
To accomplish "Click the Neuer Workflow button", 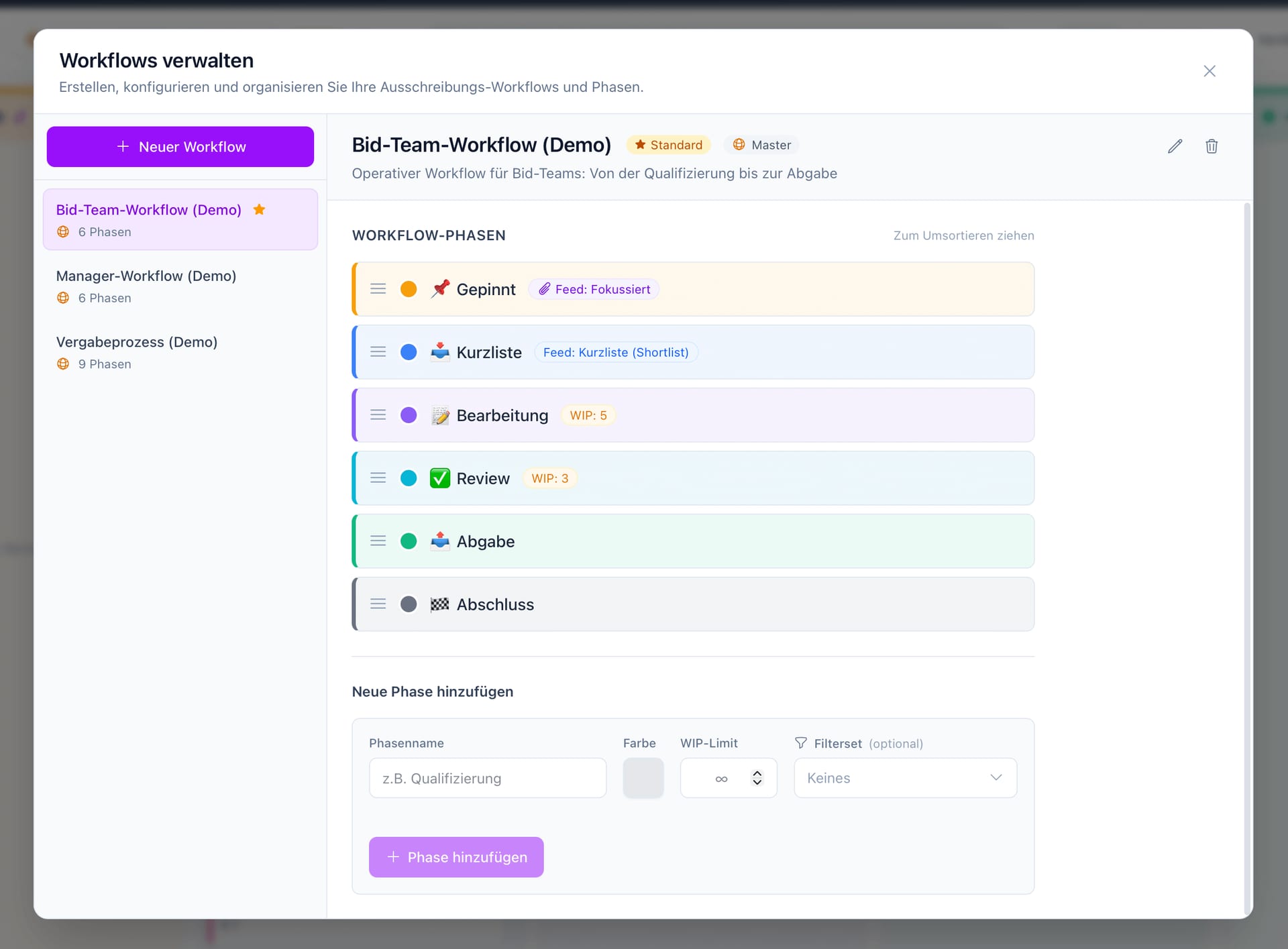I will point(180,147).
